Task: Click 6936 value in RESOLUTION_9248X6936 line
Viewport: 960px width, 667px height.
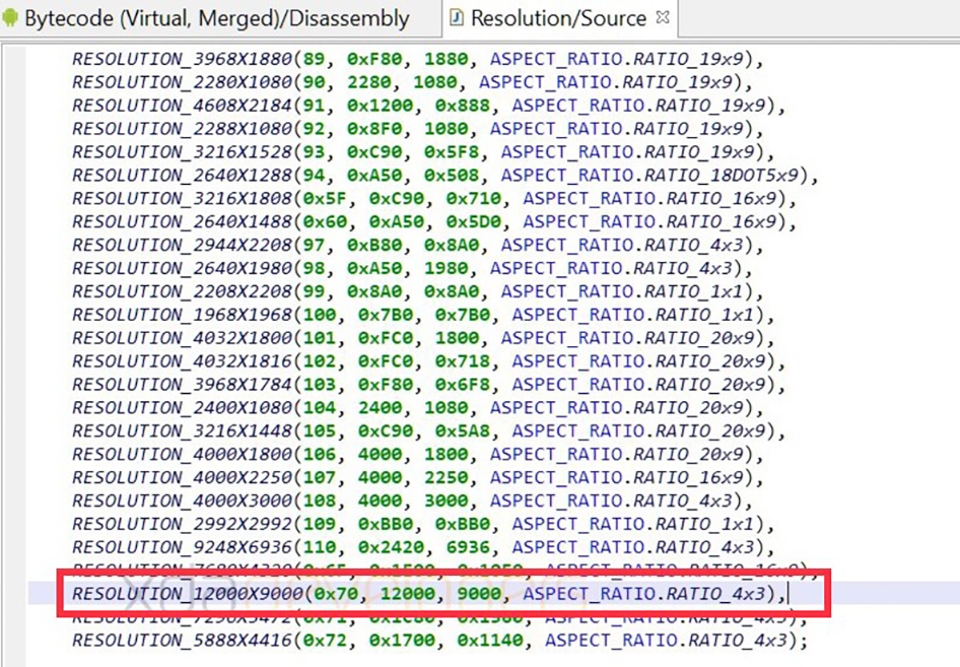Action: (x=468, y=548)
